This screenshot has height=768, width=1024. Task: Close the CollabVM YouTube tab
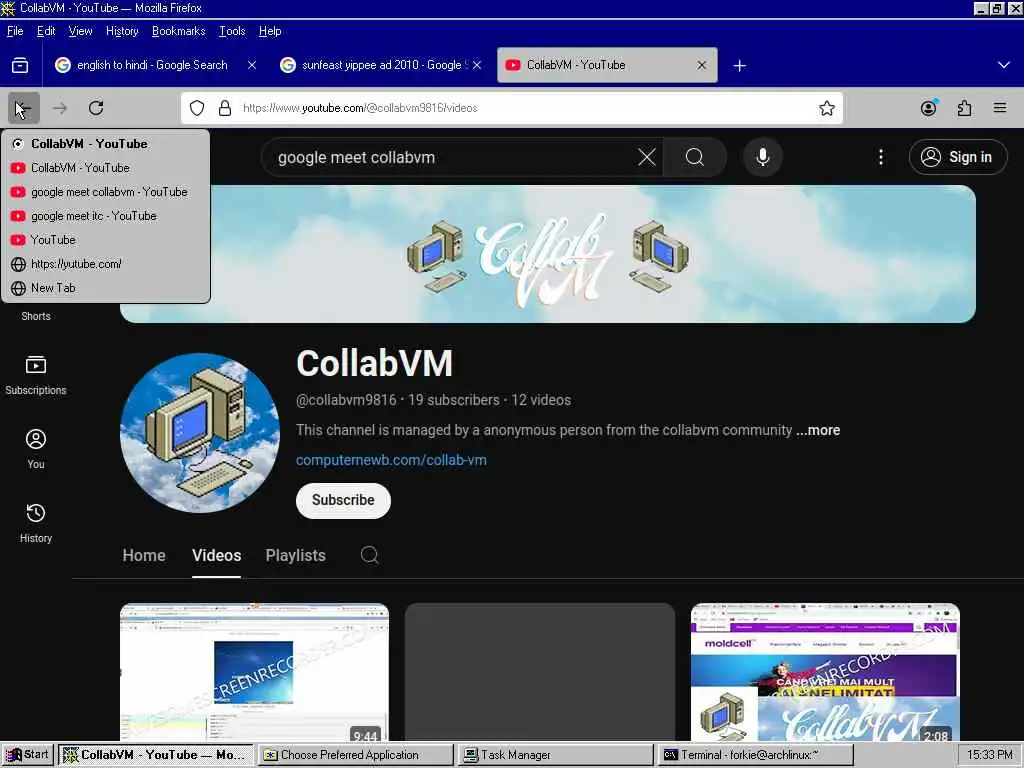[701, 65]
